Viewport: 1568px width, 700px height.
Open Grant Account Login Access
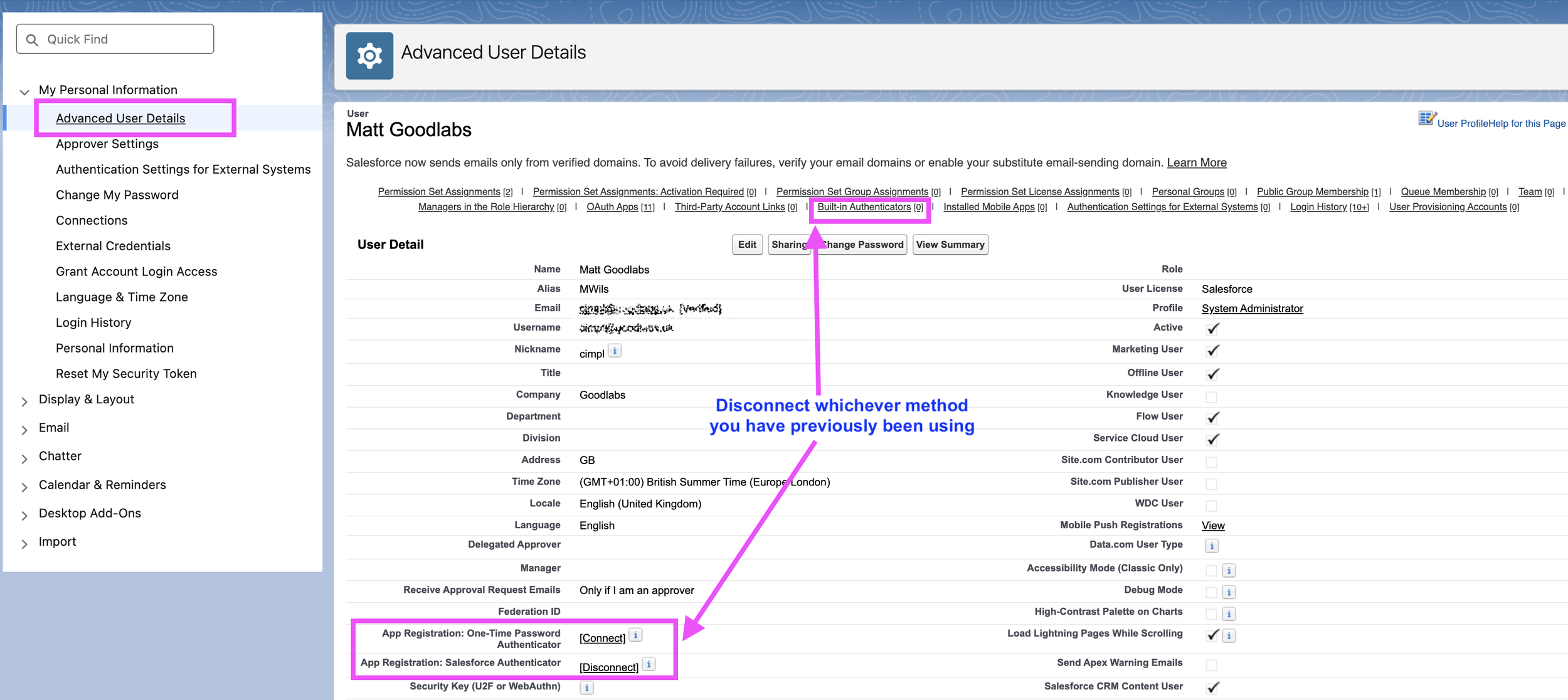tap(136, 272)
